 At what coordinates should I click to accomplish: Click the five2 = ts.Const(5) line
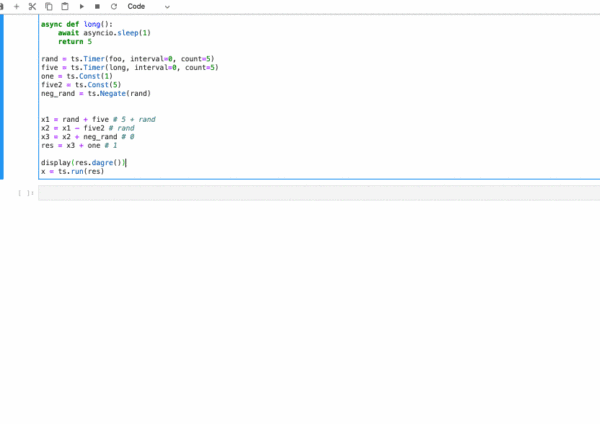tap(81, 85)
